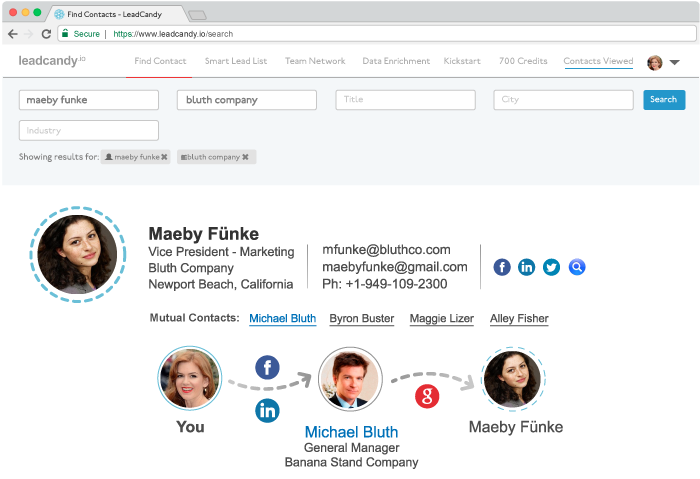This screenshot has height=479, width=700.
Task: Click the large Michael Bluth name under his photo
Action: click(351, 432)
